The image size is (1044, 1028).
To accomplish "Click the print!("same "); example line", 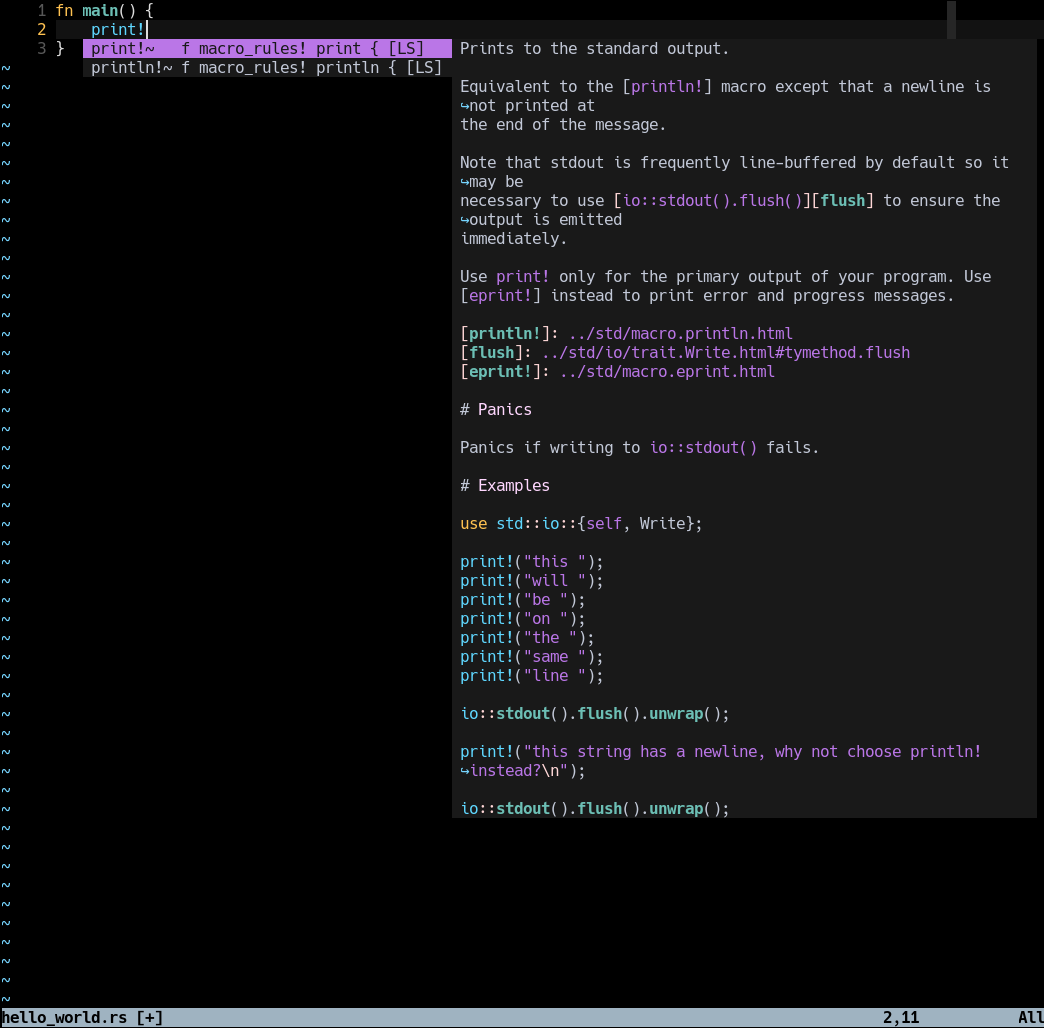I will pyautogui.click(x=531, y=656).
